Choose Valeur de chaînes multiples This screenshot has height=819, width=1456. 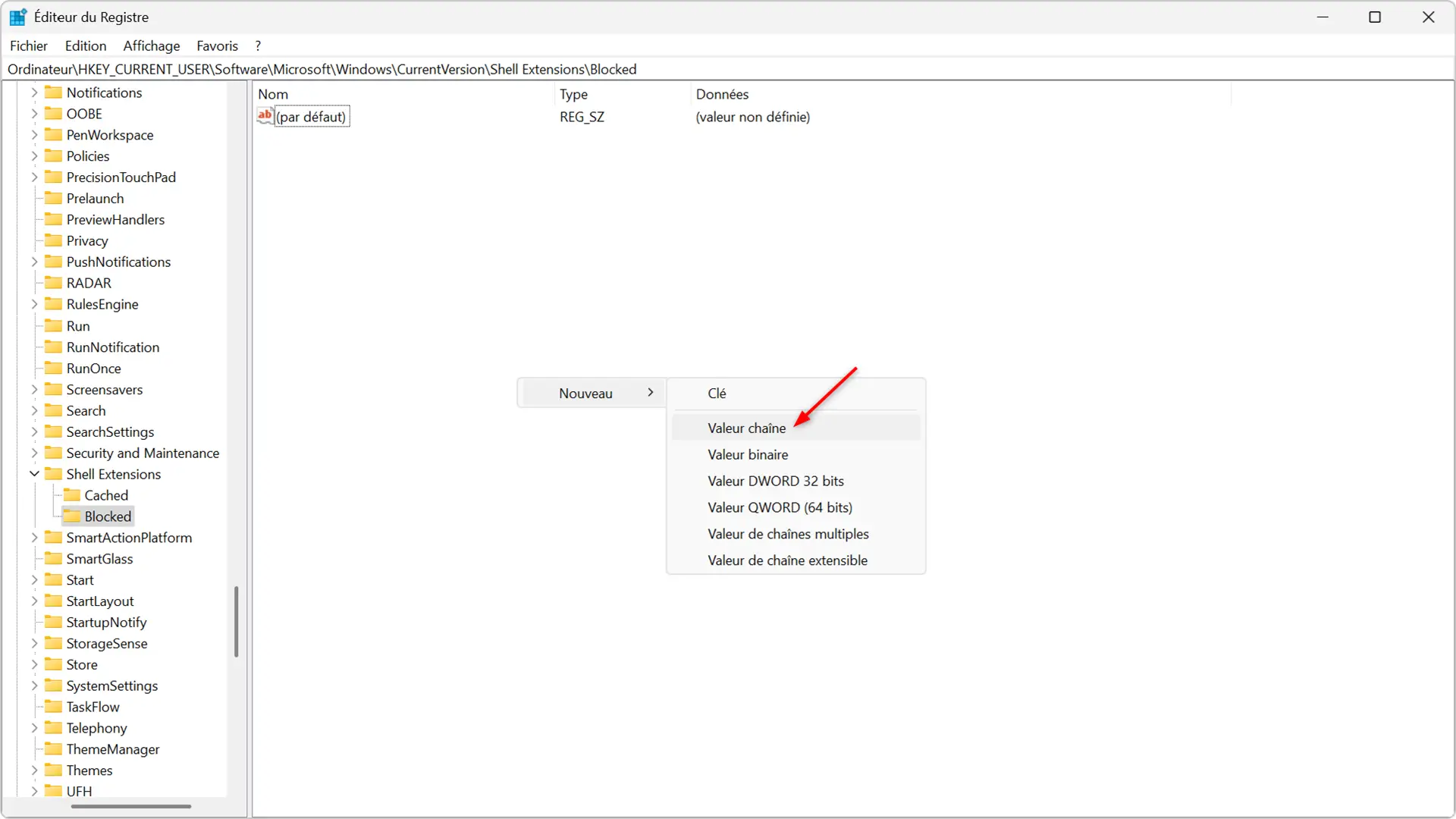pos(795,535)
